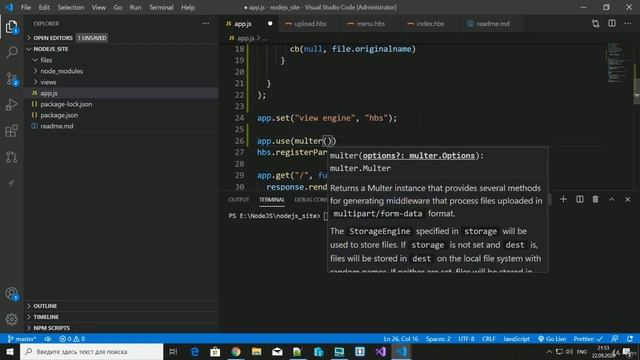Open the Search view in activity bar

tap(11, 52)
